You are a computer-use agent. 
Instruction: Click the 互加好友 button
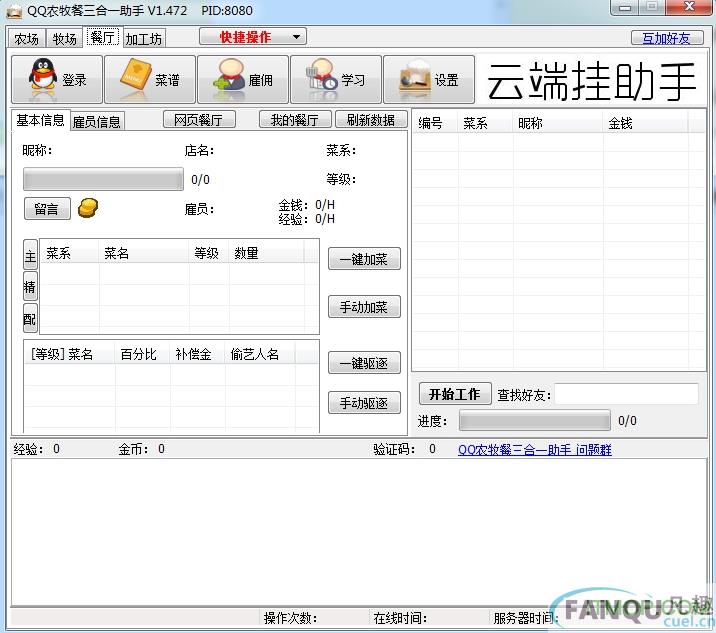tap(667, 38)
